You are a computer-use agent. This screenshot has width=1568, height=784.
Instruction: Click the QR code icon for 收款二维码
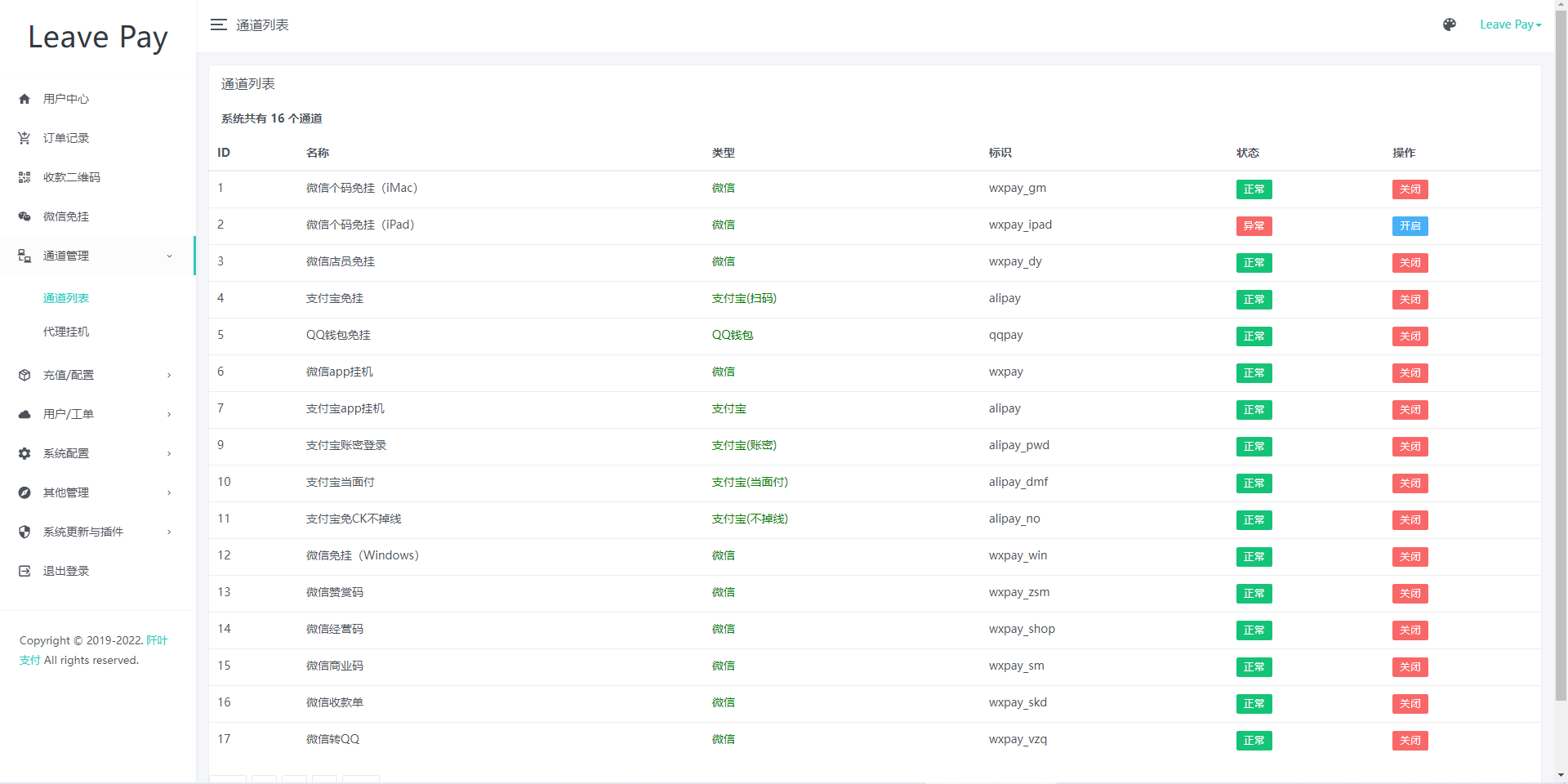pyautogui.click(x=24, y=177)
